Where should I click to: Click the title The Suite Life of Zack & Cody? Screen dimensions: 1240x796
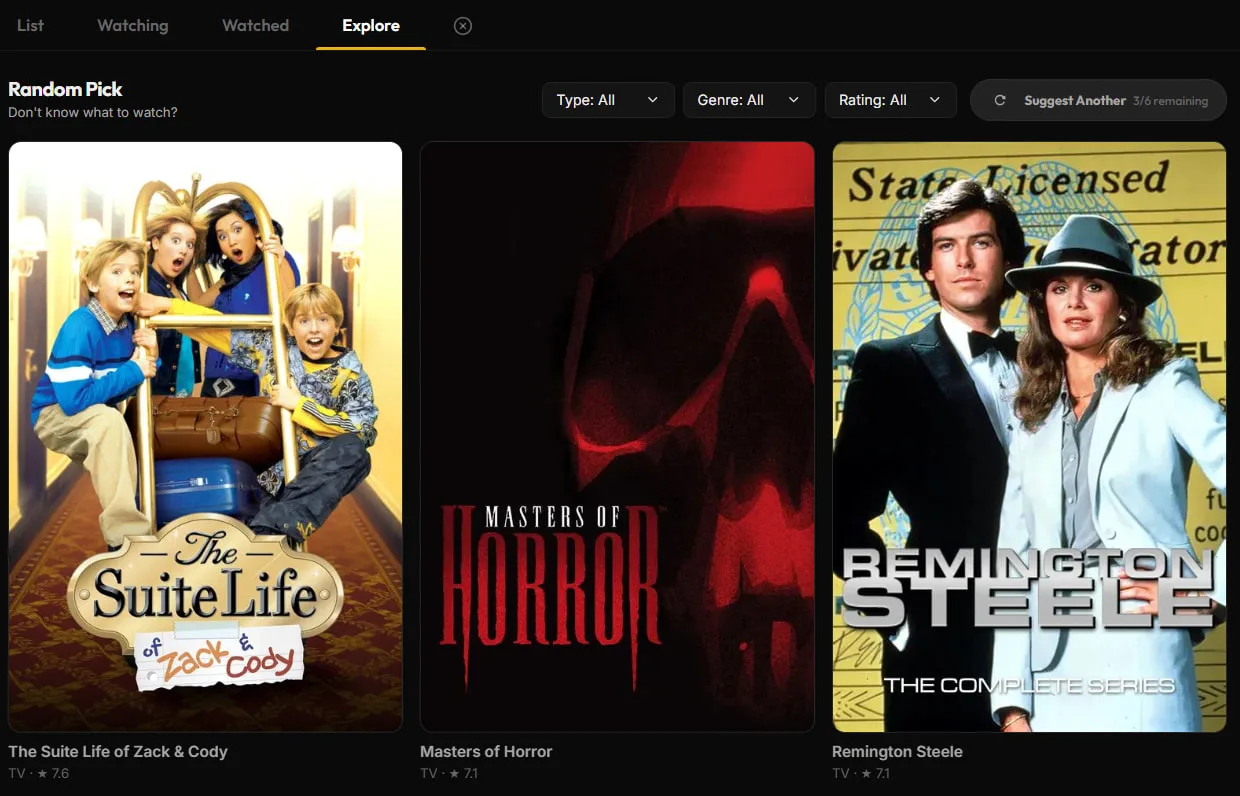click(x=118, y=752)
